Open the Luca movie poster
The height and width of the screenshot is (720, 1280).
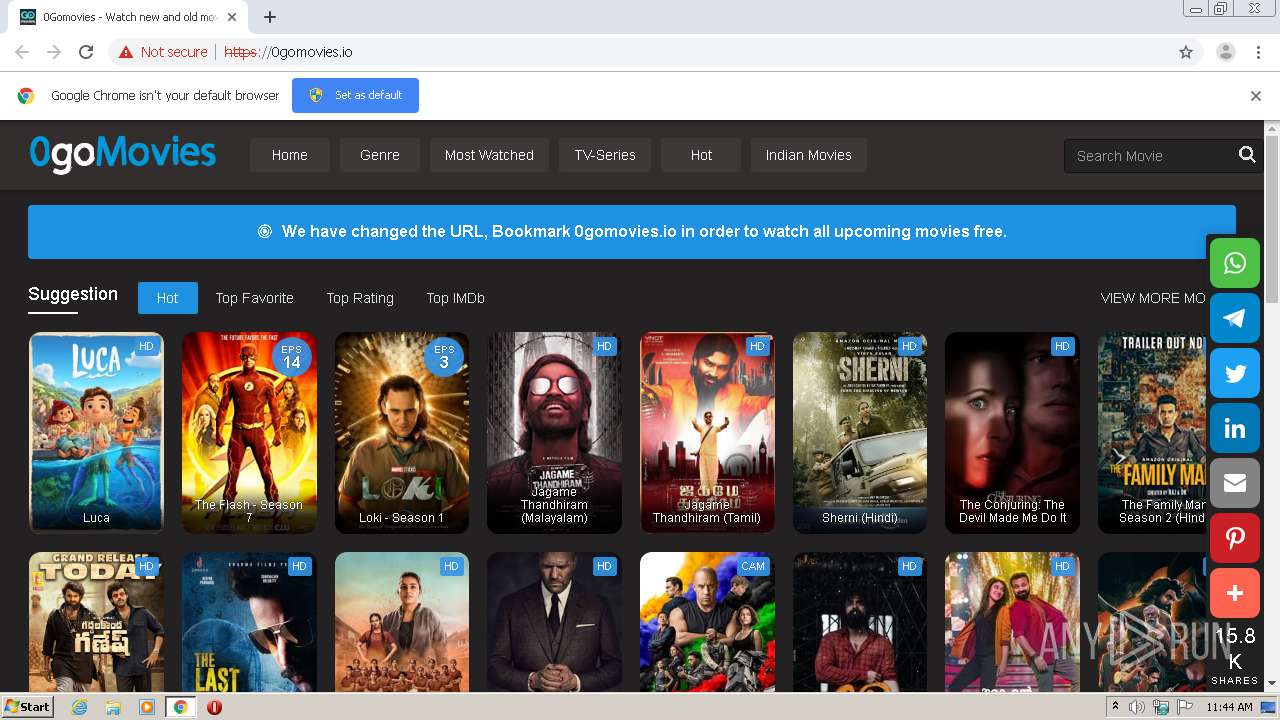96,432
